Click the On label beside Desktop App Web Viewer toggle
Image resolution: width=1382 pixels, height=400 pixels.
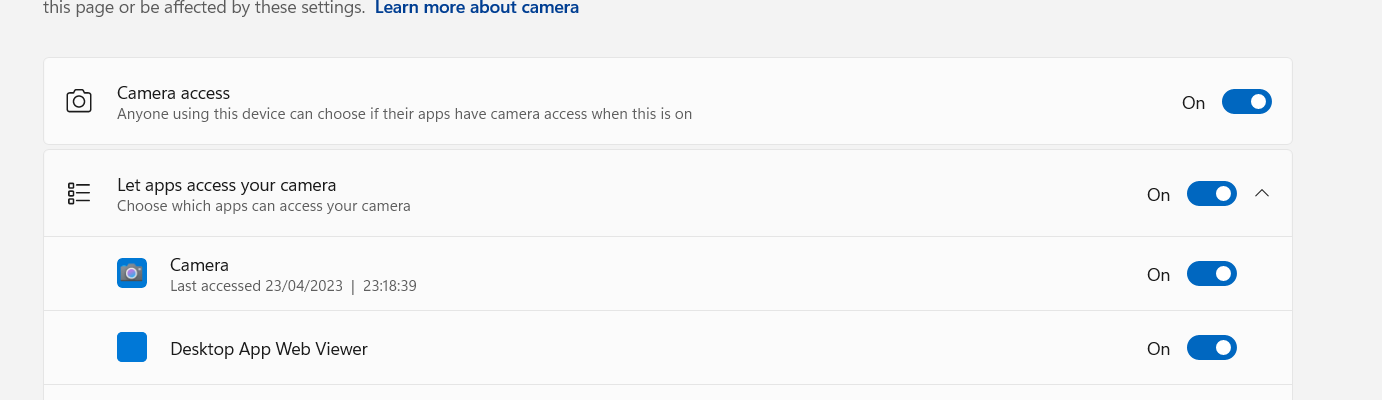pyautogui.click(x=1158, y=349)
